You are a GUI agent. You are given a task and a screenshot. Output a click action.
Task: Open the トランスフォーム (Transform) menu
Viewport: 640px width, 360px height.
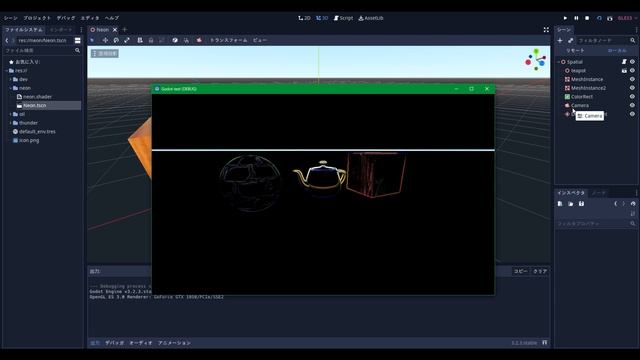(228, 40)
